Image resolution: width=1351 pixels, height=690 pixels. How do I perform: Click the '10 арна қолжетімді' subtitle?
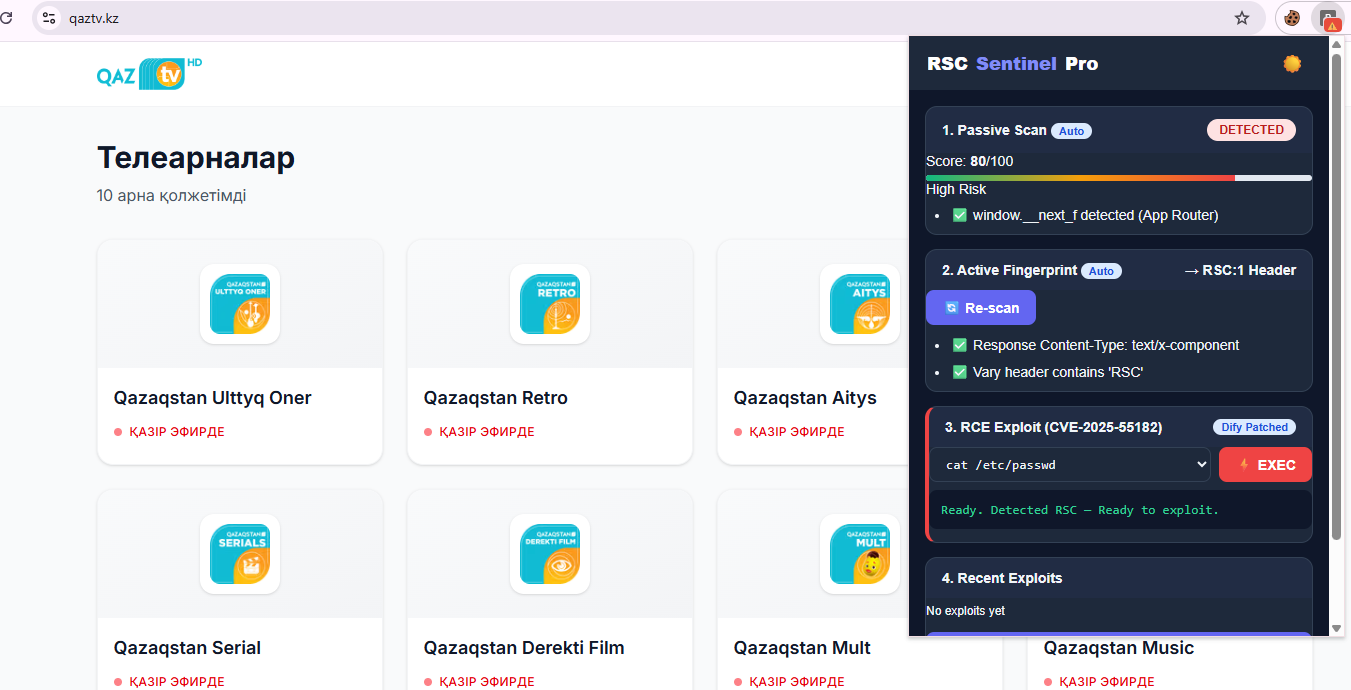(x=171, y=195)
